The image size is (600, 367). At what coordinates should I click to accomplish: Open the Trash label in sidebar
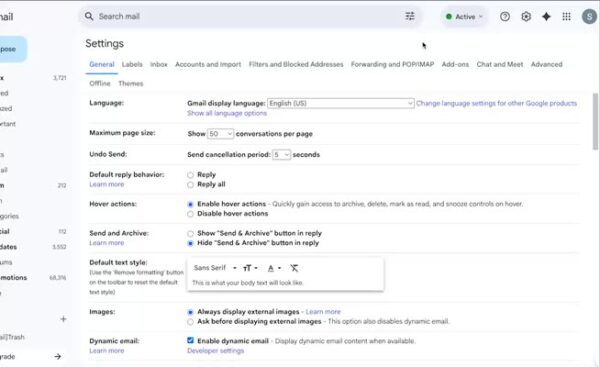(x=12, y=337)
